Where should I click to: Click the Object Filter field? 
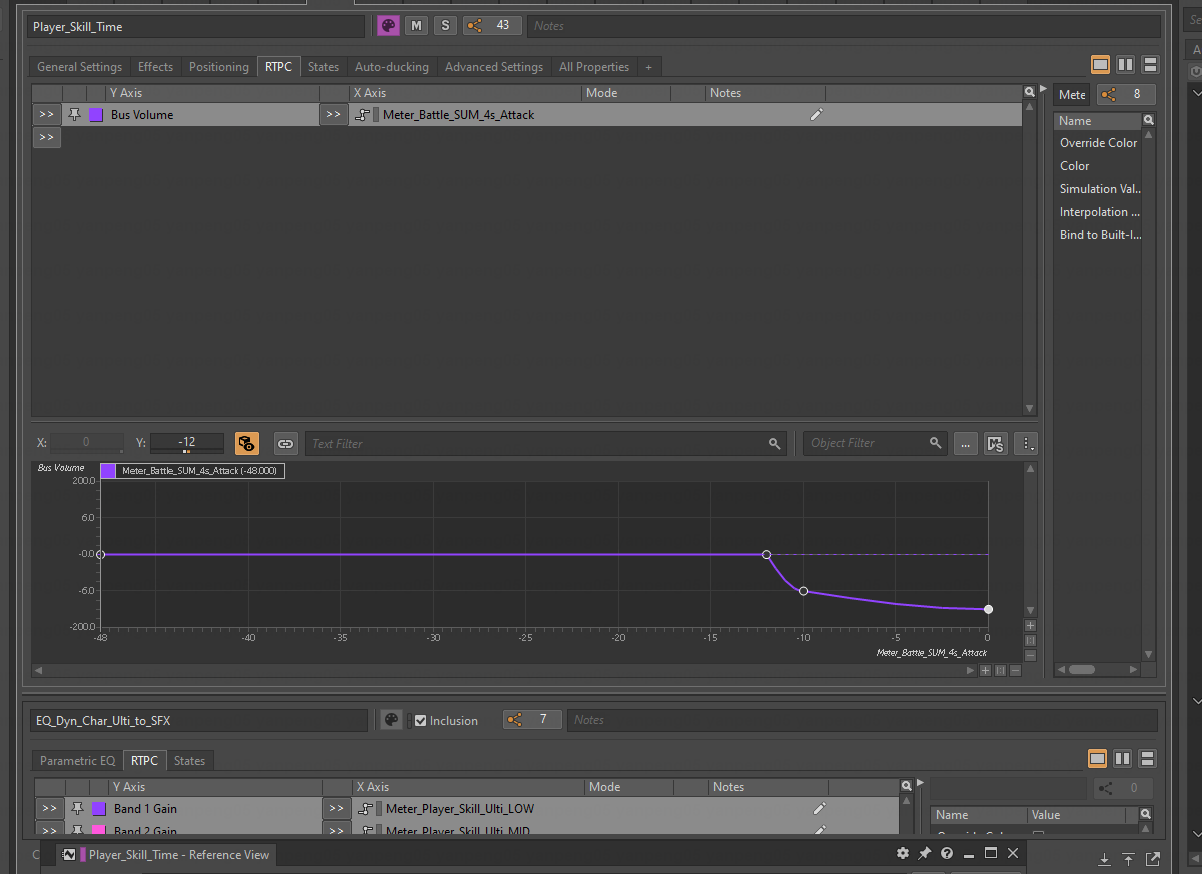tap(875, 443)
